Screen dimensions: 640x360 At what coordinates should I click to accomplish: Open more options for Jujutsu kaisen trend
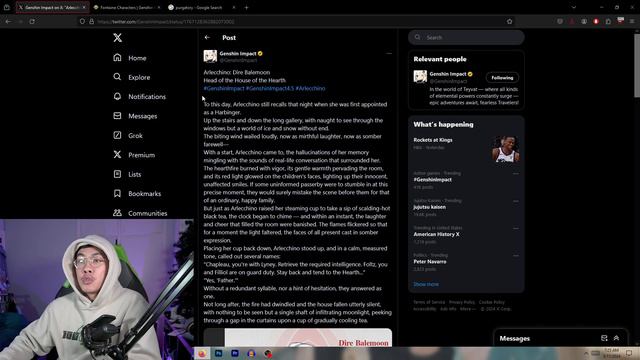click(x=516, y=201)
